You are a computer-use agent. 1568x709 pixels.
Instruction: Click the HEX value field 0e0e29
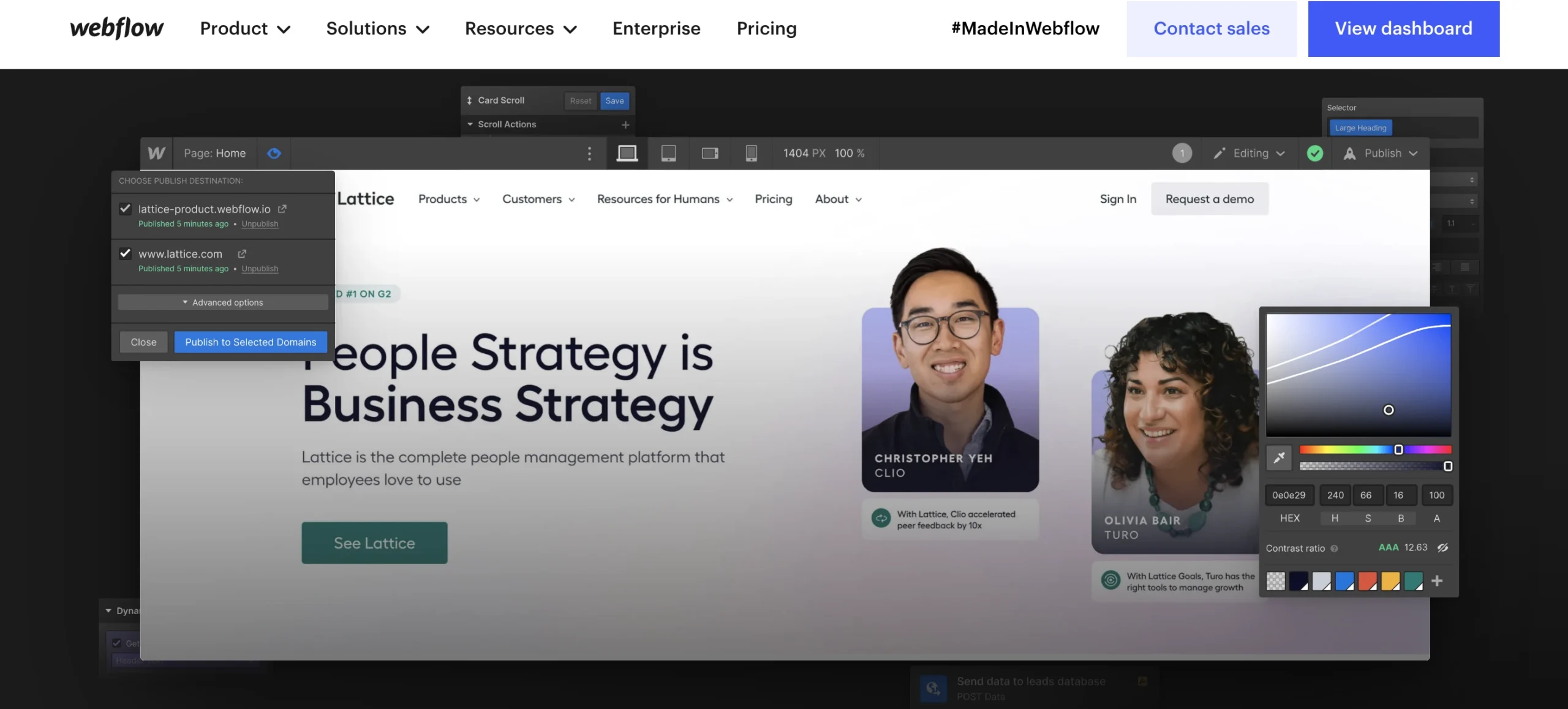[1289, 495]
